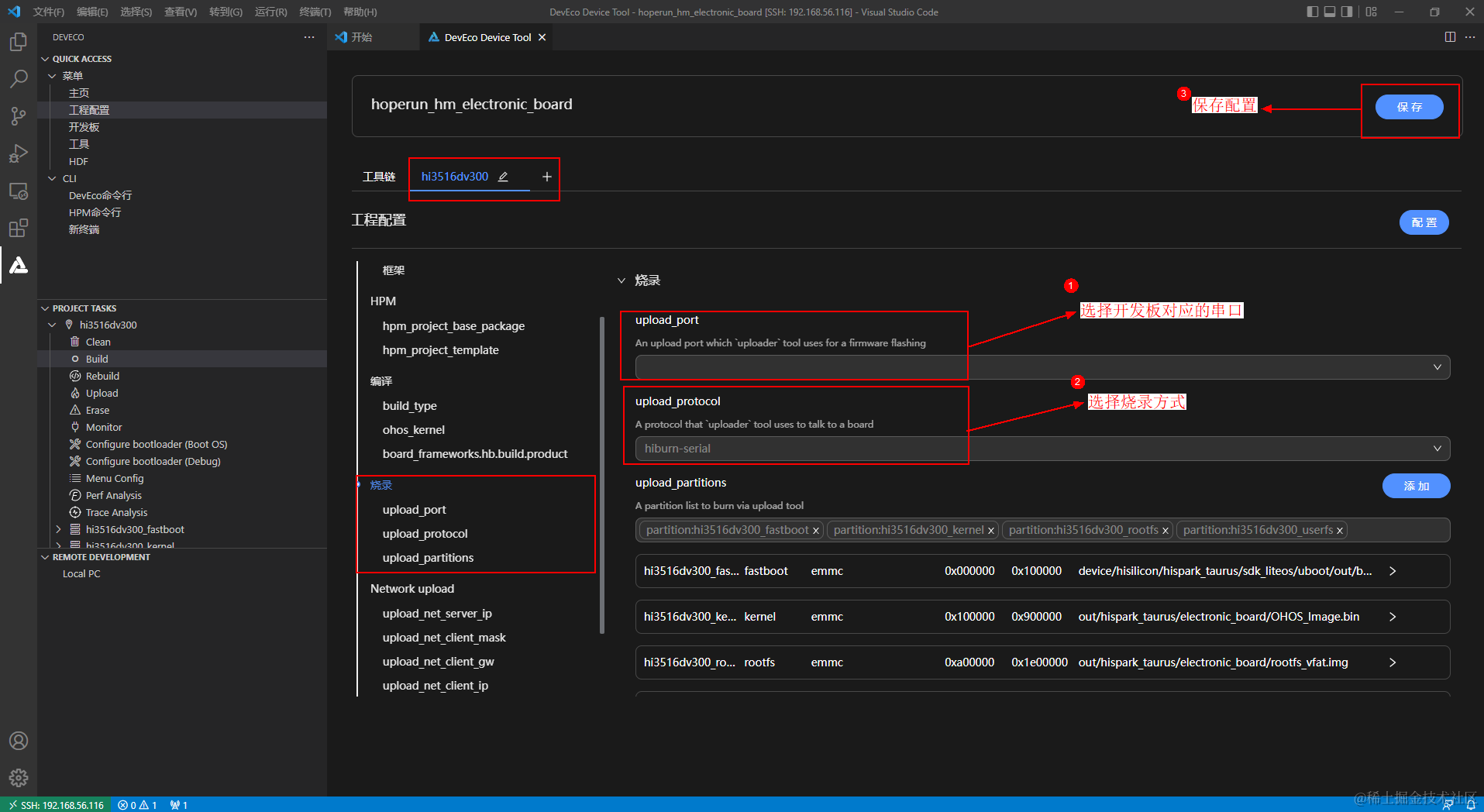This screenshot has width=1484, height=812.
Task: Collapse the 菜单 tree group
Action: 53,76
